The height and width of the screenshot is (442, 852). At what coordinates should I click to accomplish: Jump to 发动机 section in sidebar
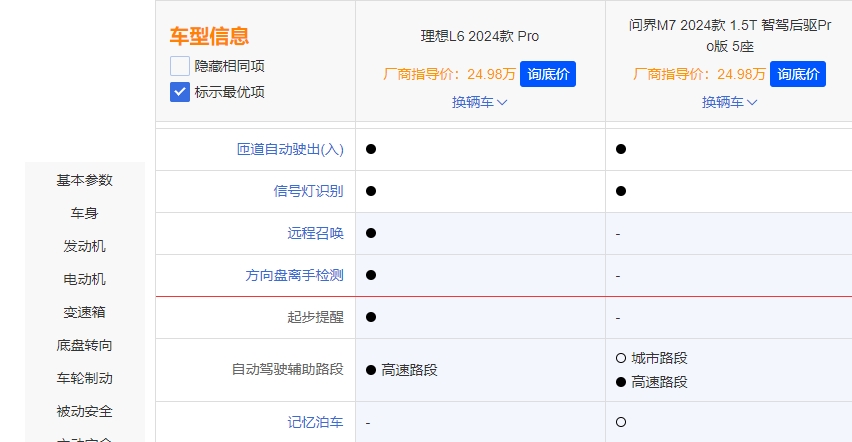click(x=84, y=246)
